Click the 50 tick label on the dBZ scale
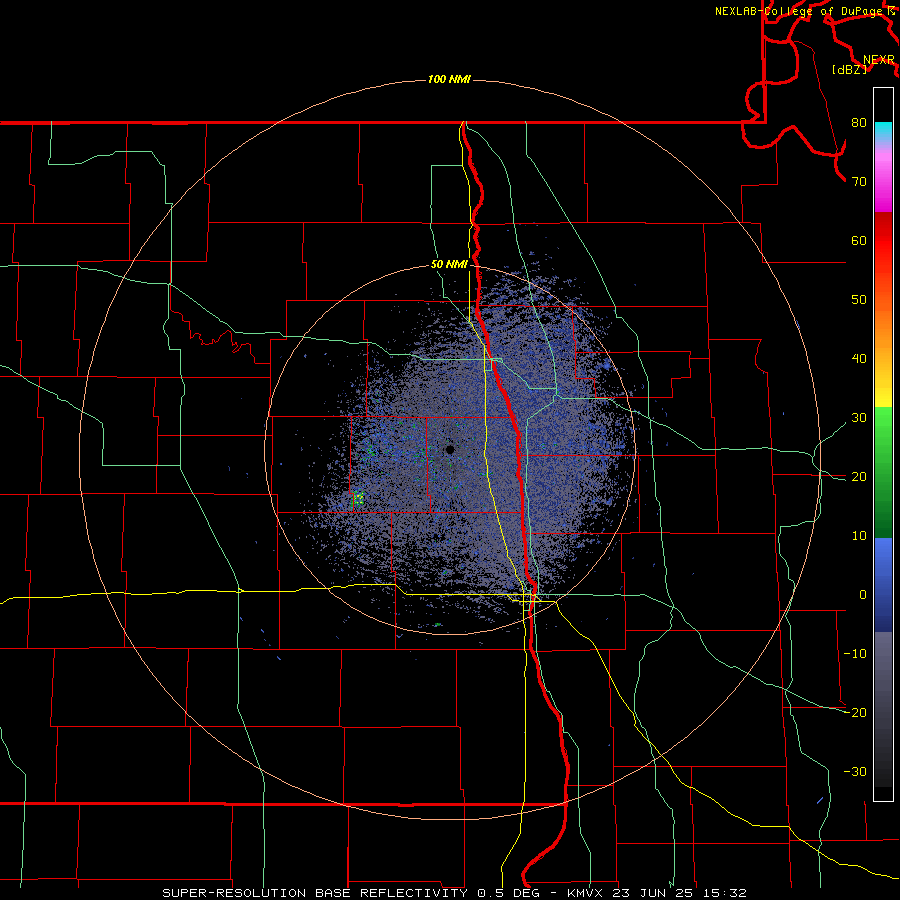Viewport: 900px width, 900px height. [859, 300]
